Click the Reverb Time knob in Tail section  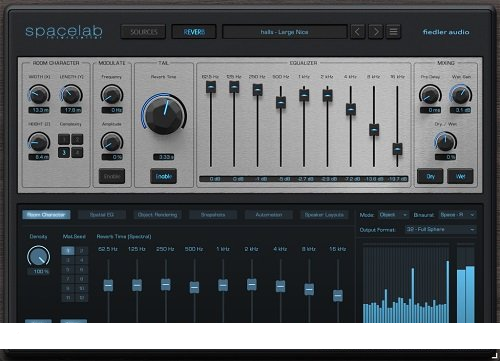click(164, 114)
